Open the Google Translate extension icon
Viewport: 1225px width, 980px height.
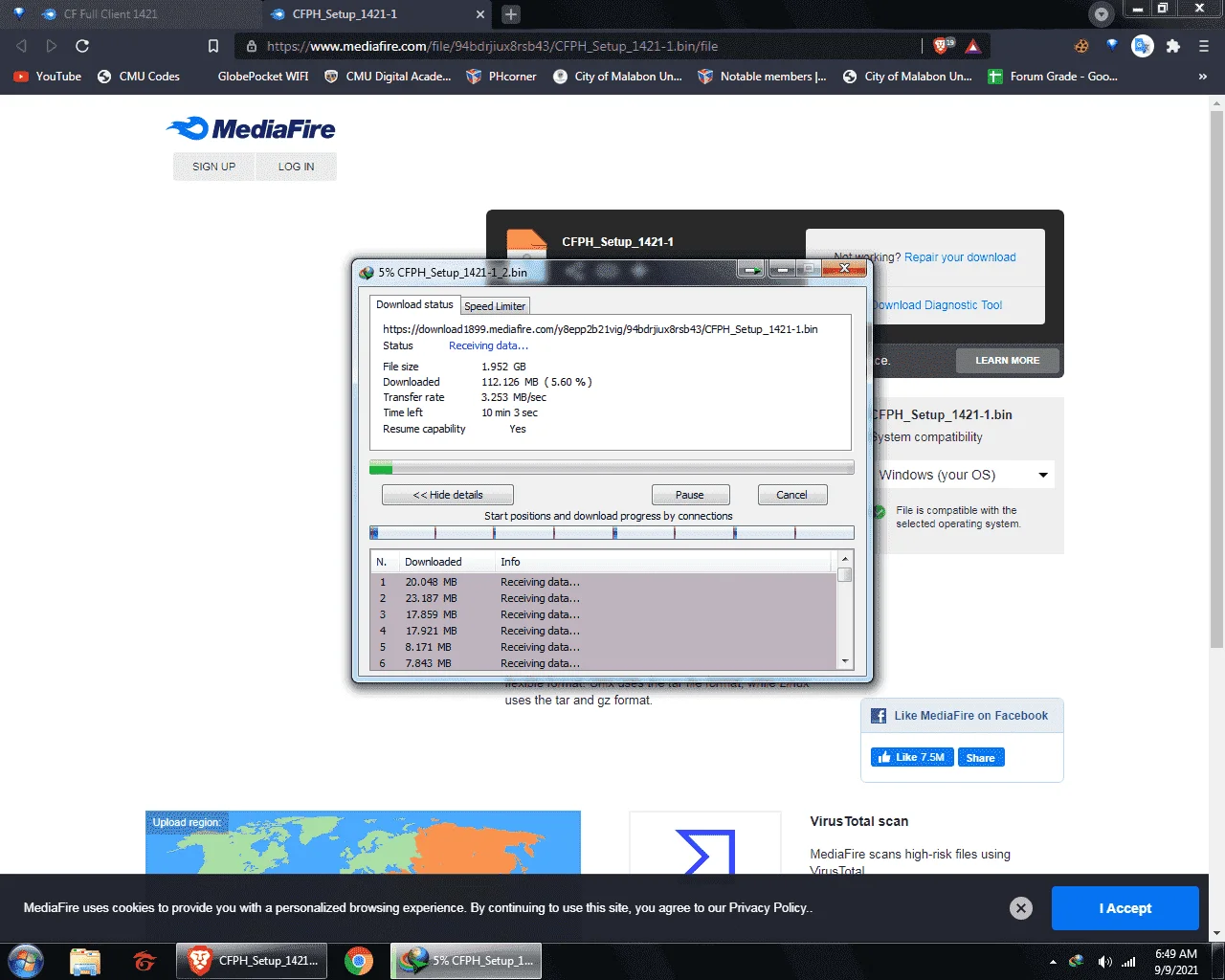click(x=1142, y=46)
